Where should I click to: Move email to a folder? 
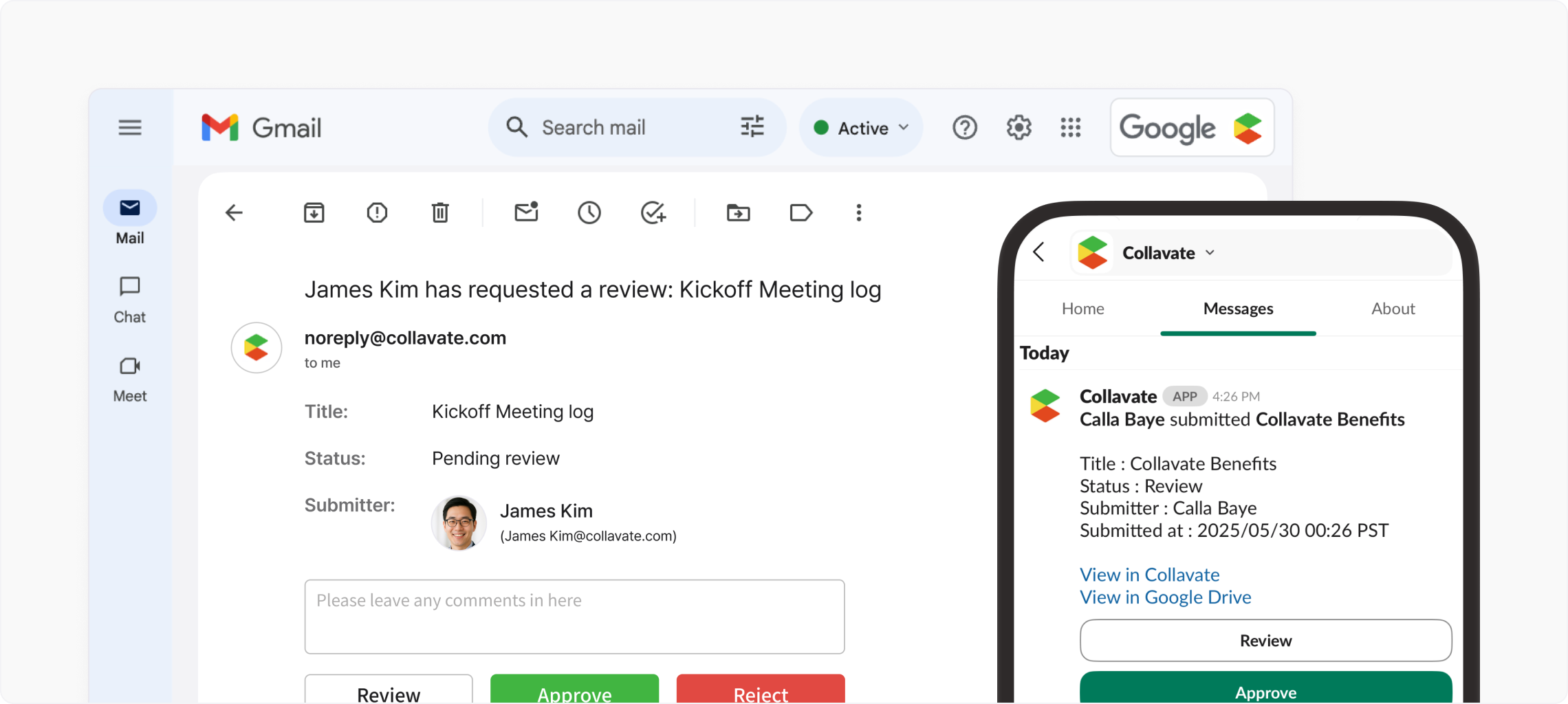coord(738,213)
